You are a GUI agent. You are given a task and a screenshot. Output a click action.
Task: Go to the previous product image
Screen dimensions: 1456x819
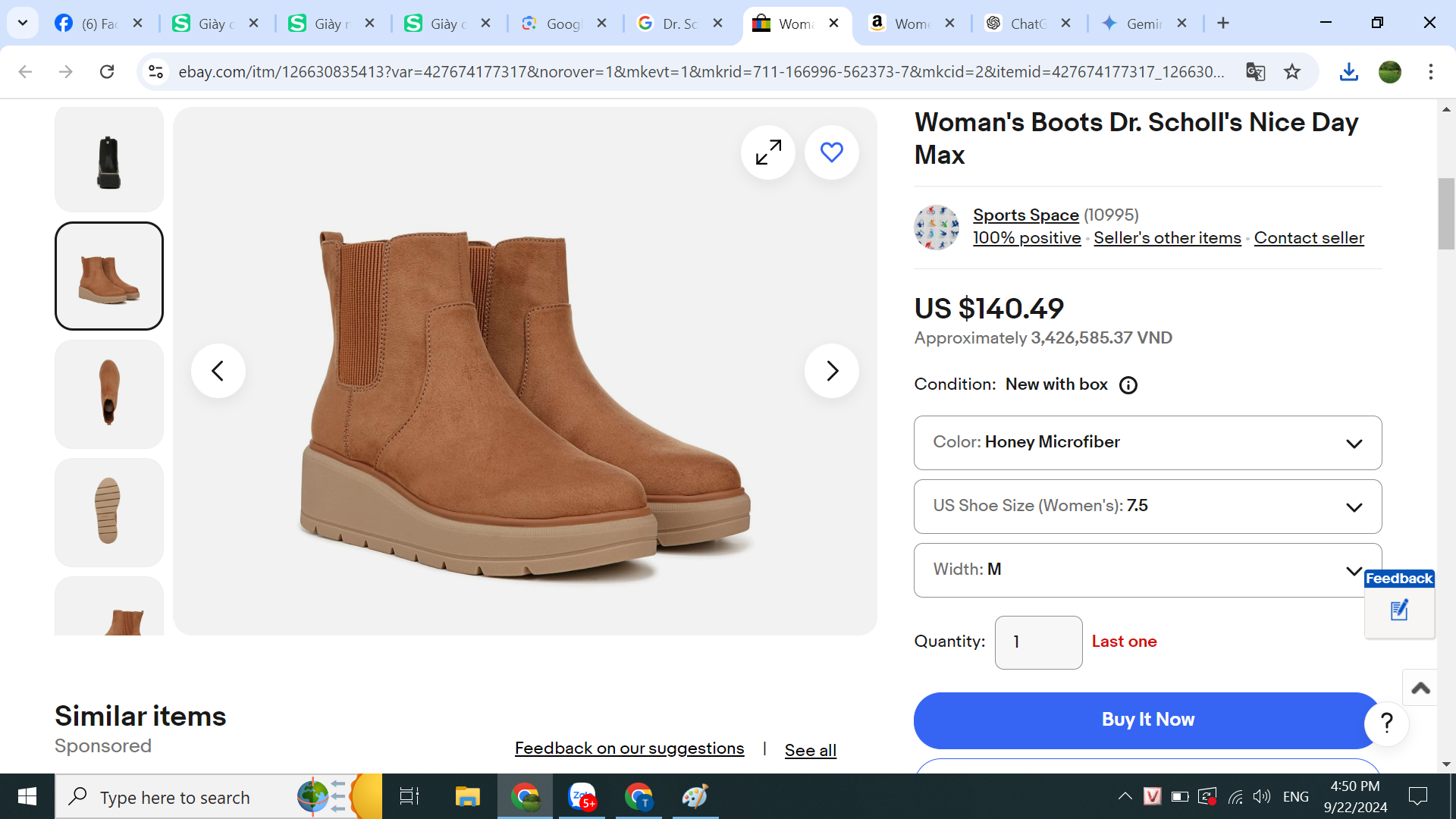[218, 371]
